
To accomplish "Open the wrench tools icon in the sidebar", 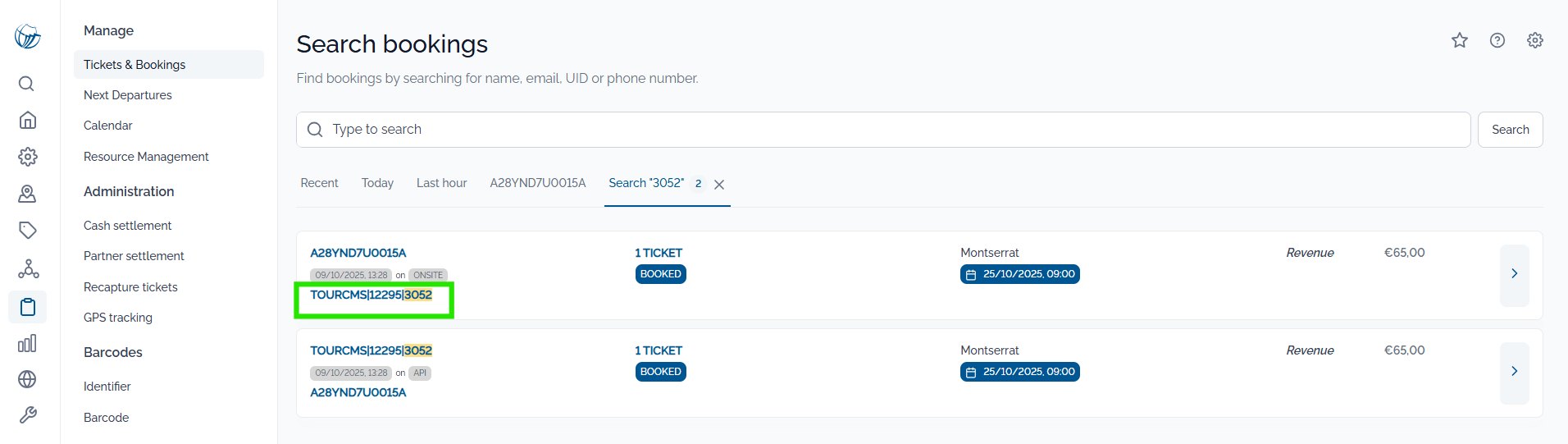I will click(x=27, y=415).
